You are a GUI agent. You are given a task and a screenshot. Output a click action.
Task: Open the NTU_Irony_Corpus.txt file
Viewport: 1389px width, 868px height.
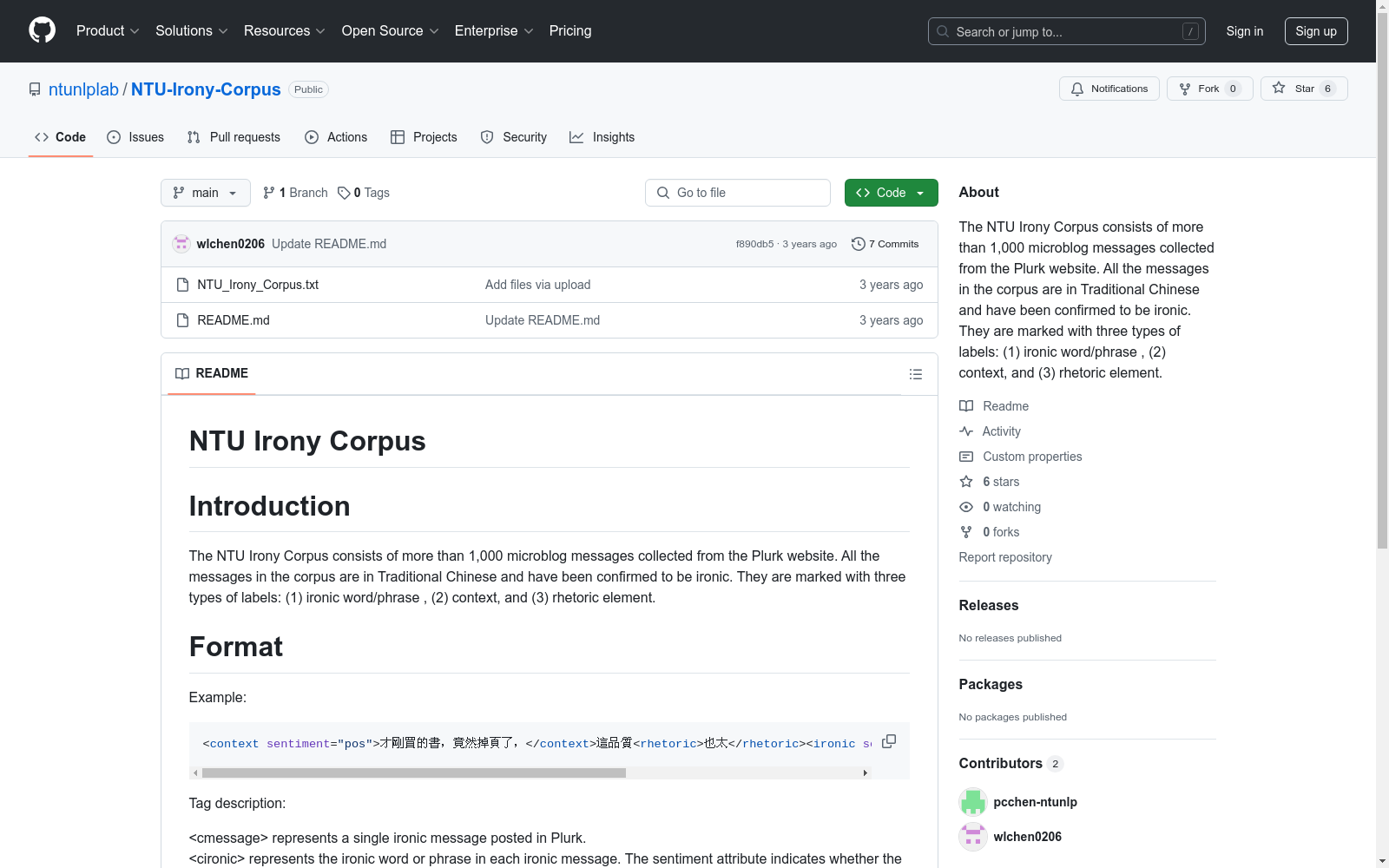point(258,285)
